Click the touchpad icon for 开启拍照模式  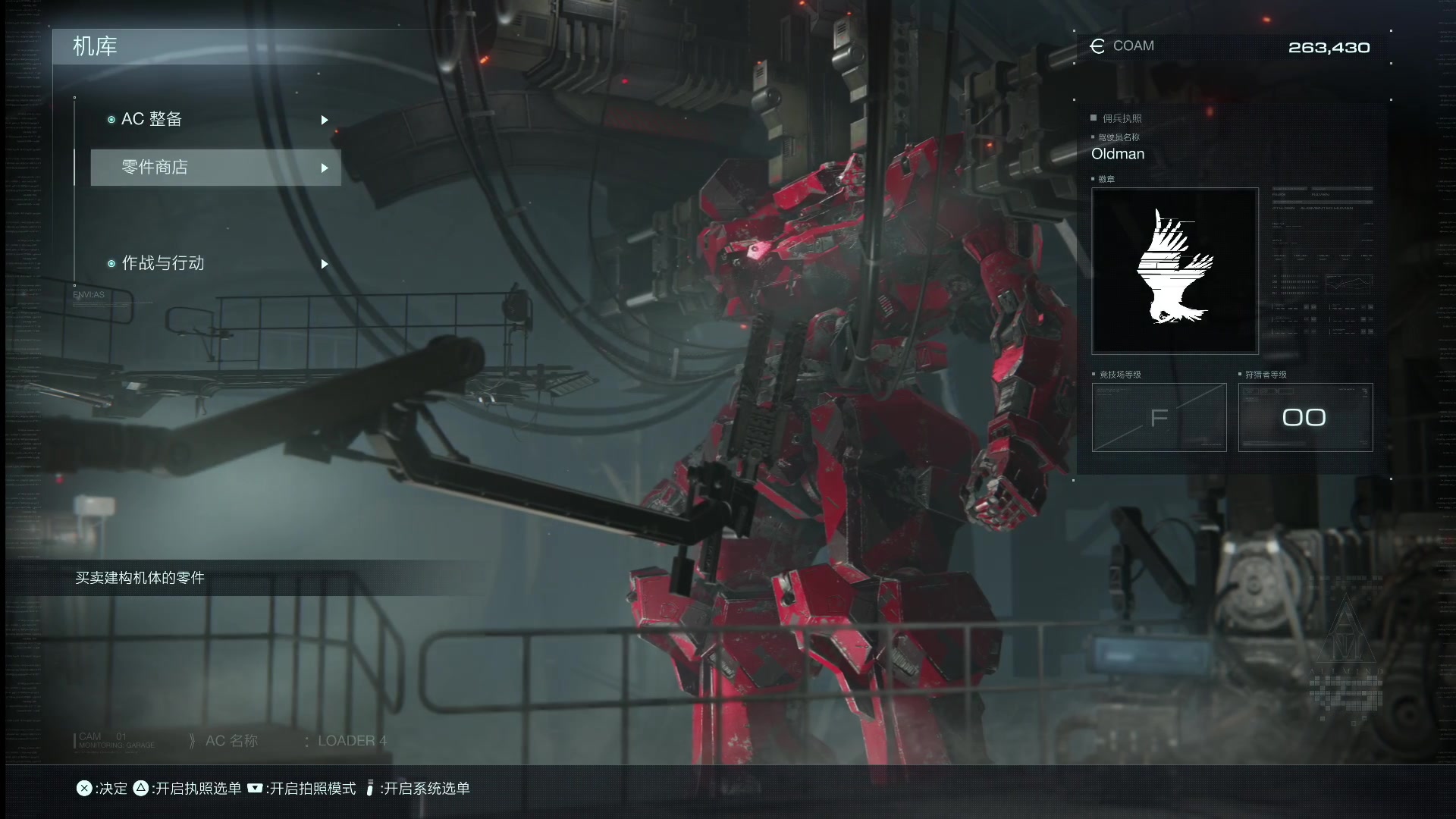coord(256,789)
